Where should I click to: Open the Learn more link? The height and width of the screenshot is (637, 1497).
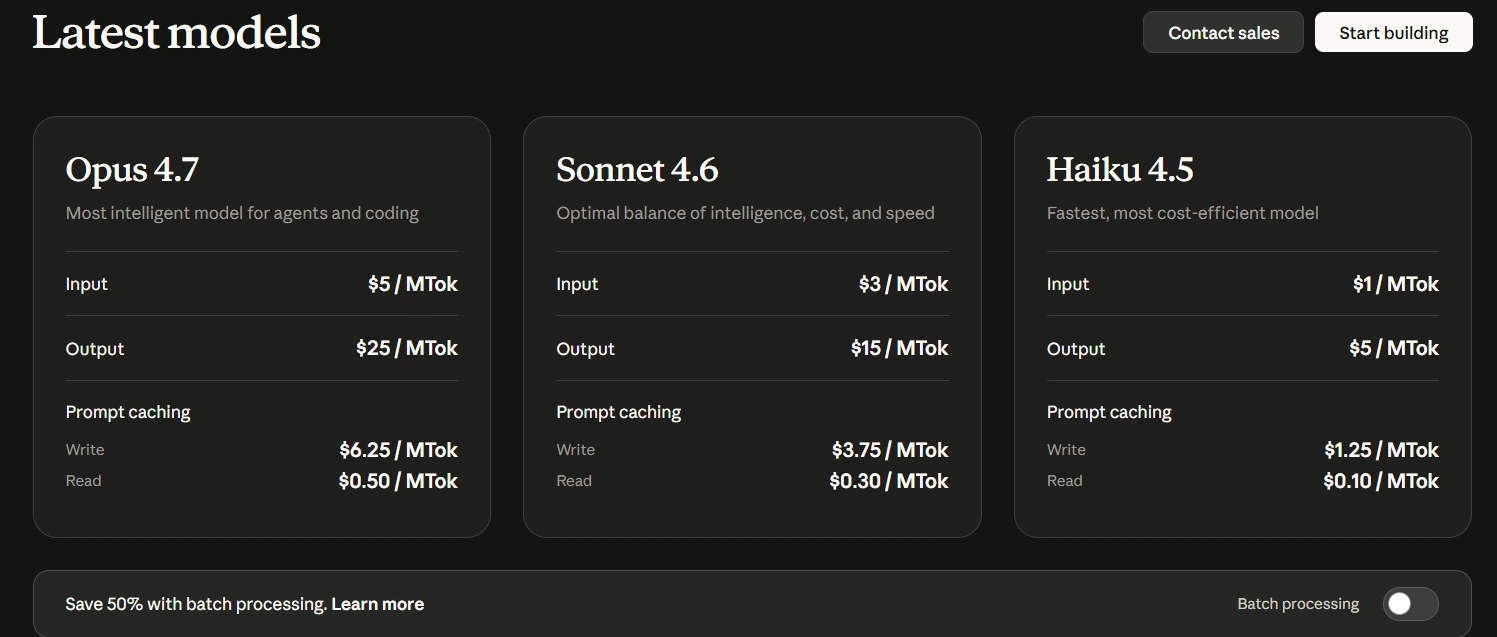(x=377, y=604)
